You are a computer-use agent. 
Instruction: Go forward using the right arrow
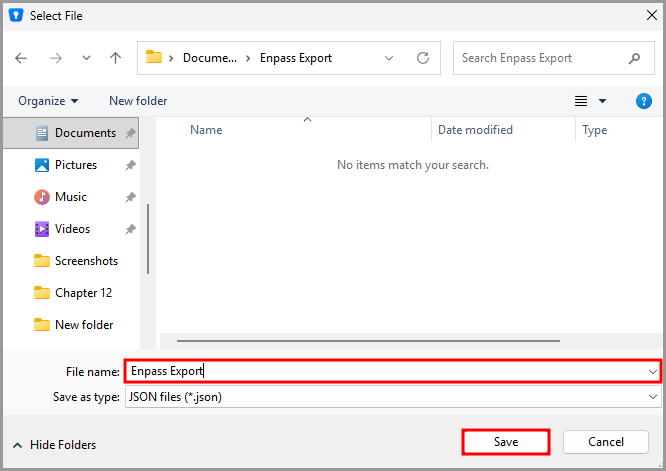56,58
